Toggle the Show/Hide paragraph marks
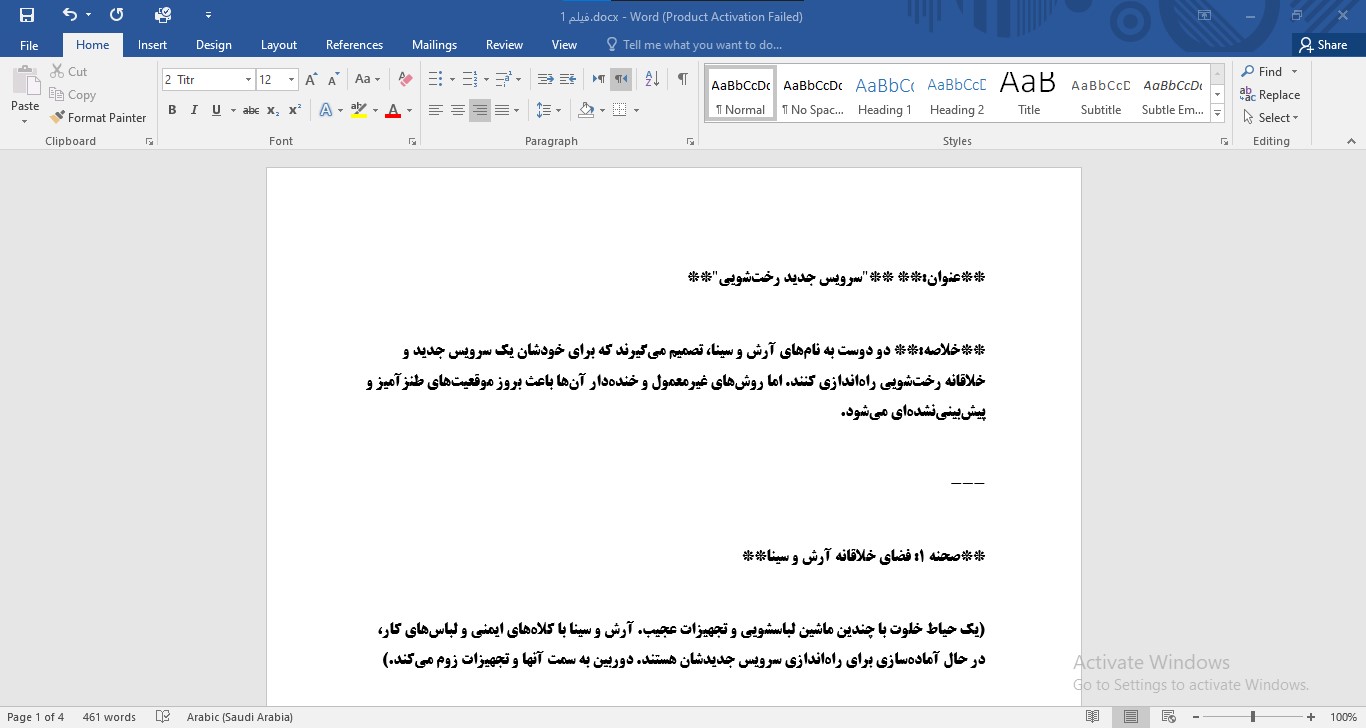This screenshot has width=1366, height=728. click(684, 78)
